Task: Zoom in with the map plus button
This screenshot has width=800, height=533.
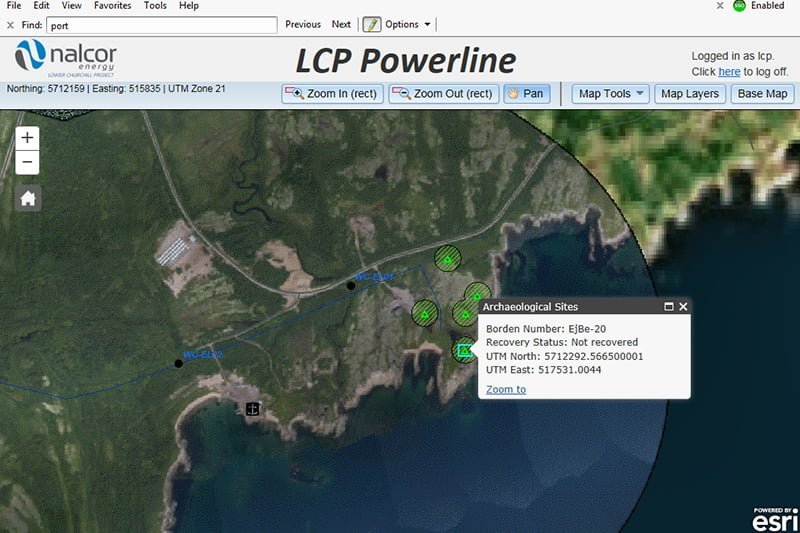Action: coord(28,138)
